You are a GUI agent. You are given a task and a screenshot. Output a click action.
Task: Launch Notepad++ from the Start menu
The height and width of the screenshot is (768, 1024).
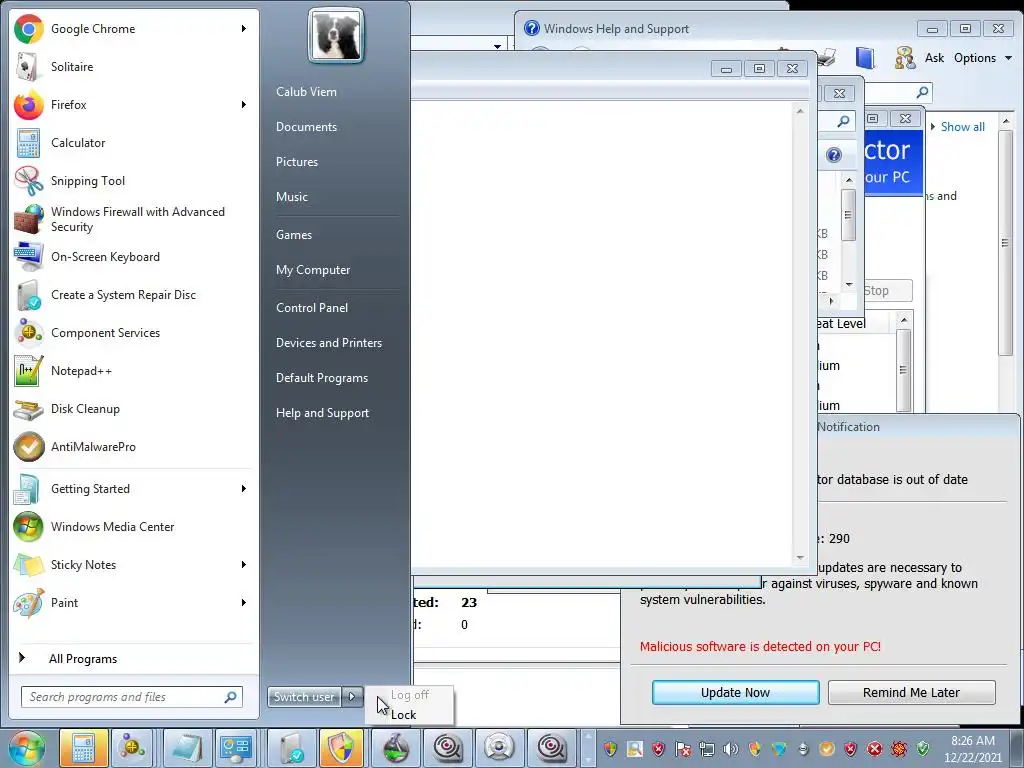pos(134,371)
